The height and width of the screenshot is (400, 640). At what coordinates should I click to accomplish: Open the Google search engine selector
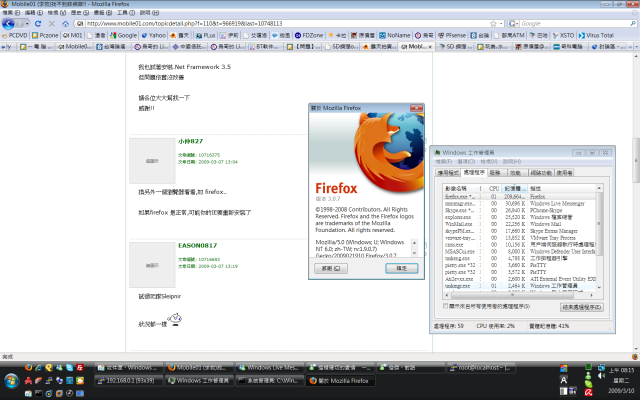click(514, 24)
